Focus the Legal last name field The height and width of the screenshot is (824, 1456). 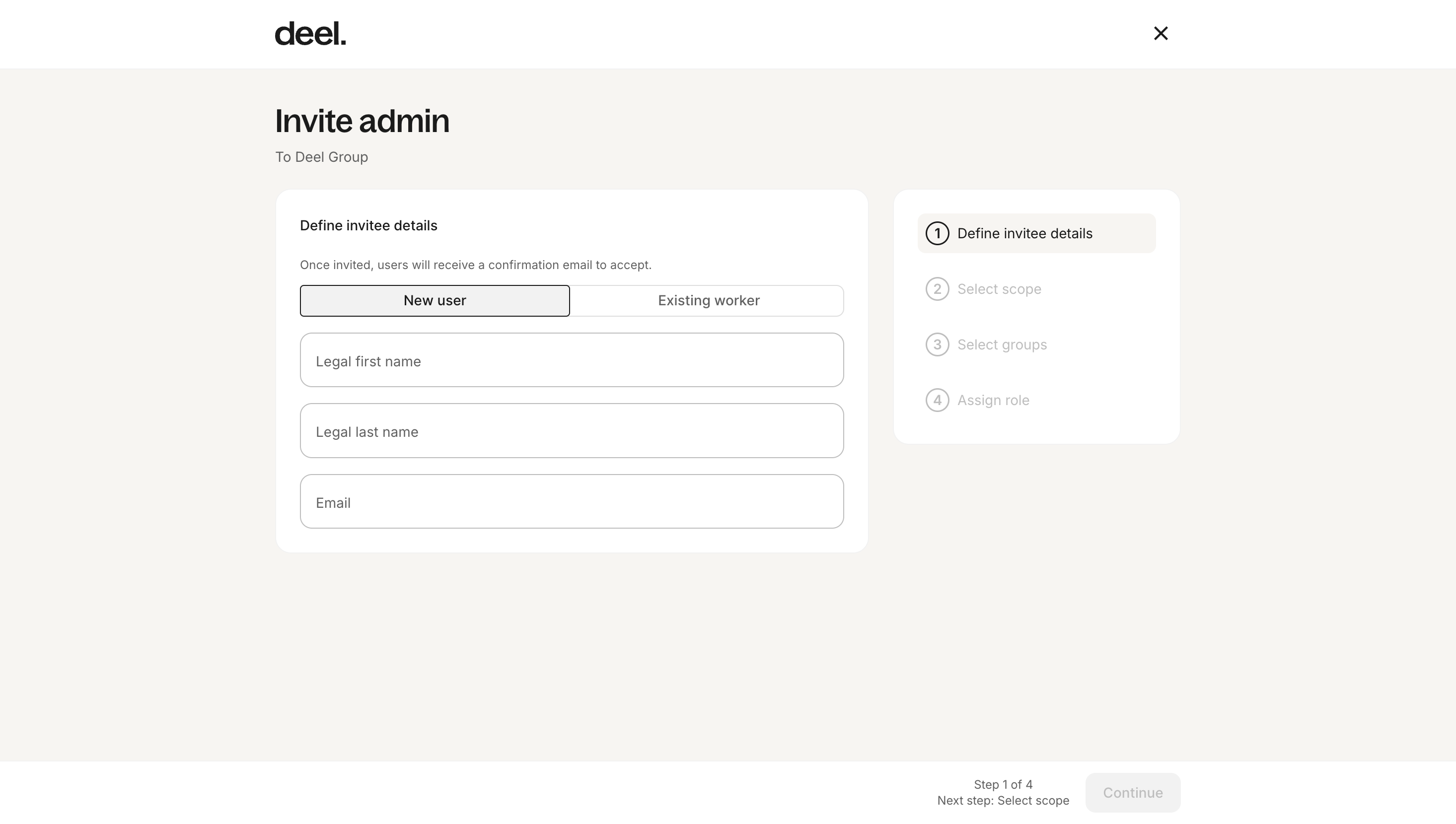click(x=572, y=431)
